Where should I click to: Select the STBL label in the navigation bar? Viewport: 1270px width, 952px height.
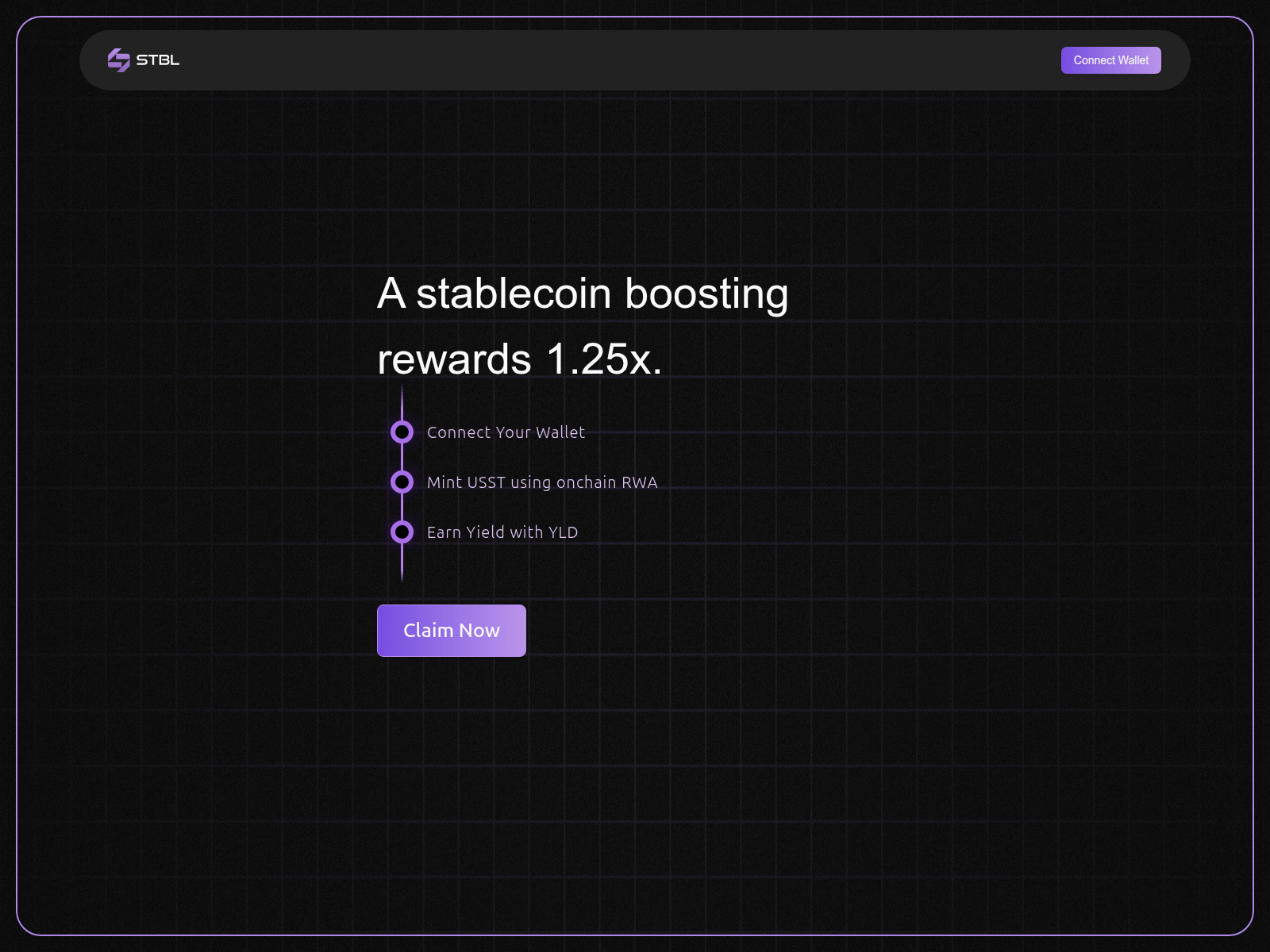[x=156, y=59]
